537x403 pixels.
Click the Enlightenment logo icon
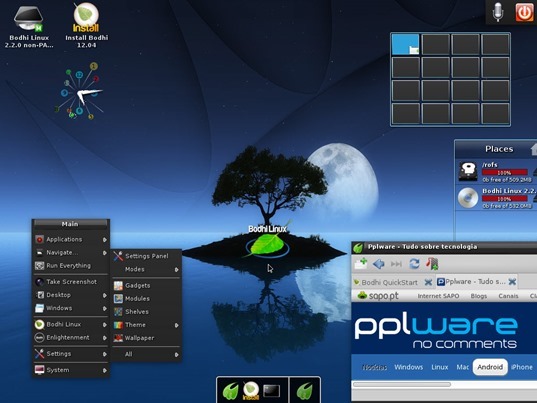point(39,338)
